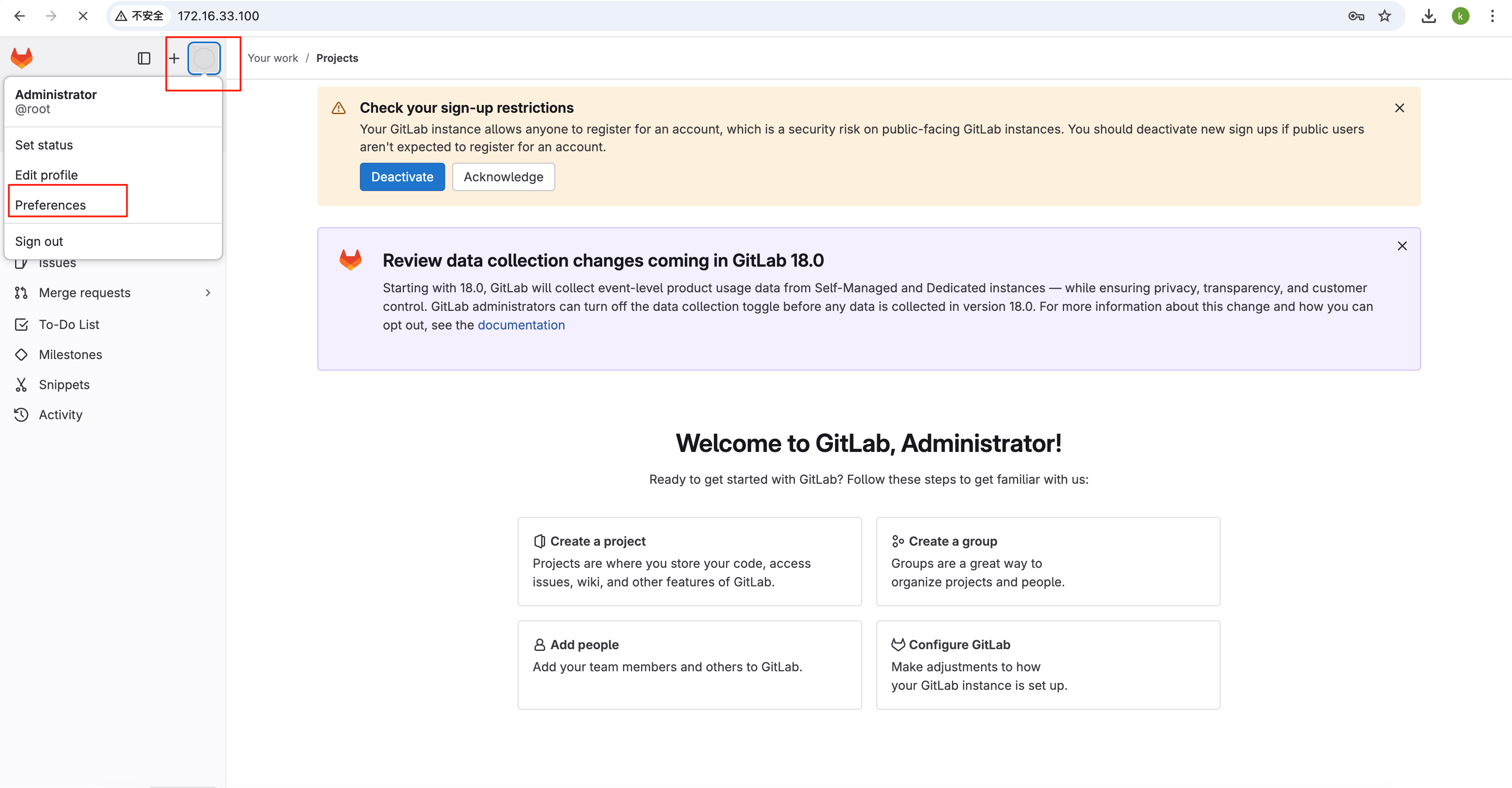The image size is (1512, 788).
Task: Open To-Do List in sidebar
Action: click(x=113, y=324)
